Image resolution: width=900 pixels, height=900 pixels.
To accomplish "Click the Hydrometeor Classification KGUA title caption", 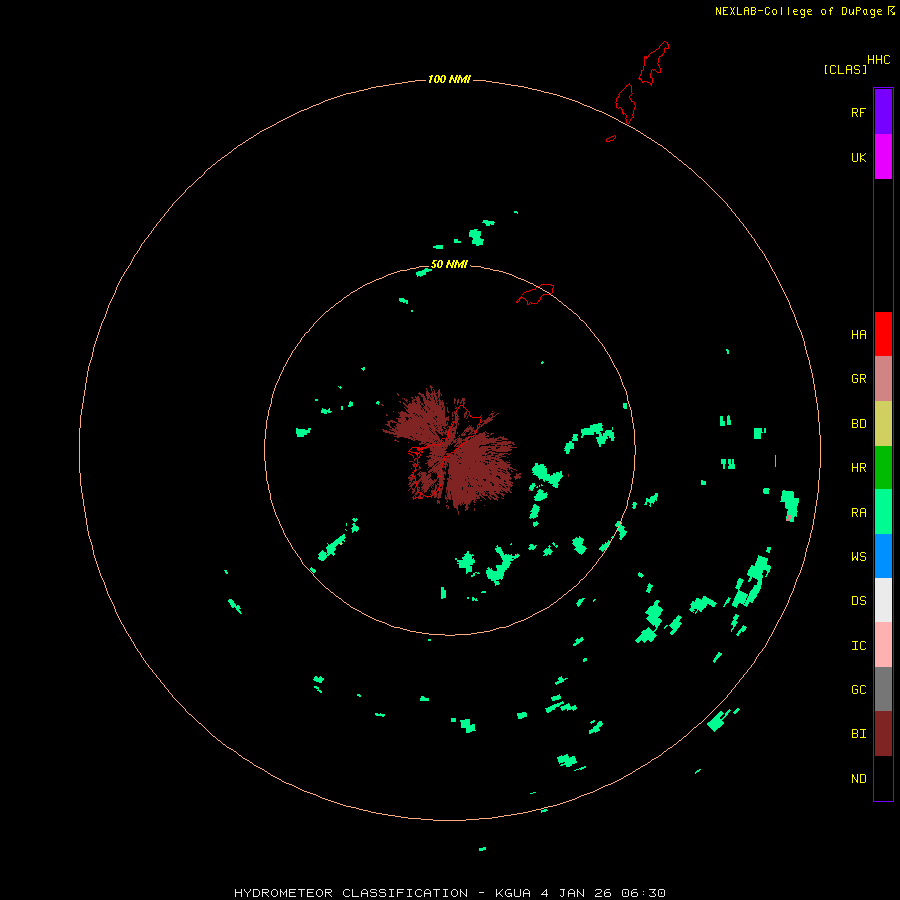I will coord(449,893).
